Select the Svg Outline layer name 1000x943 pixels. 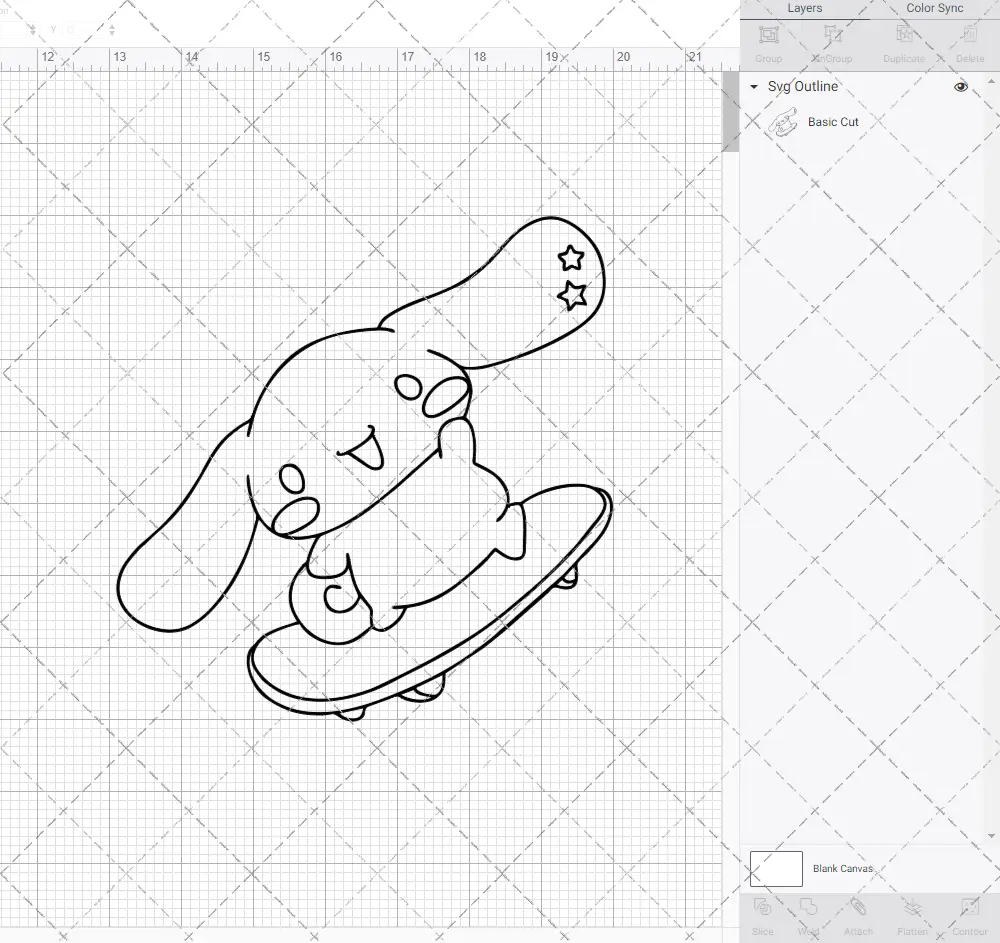click(x=802, y=87)
